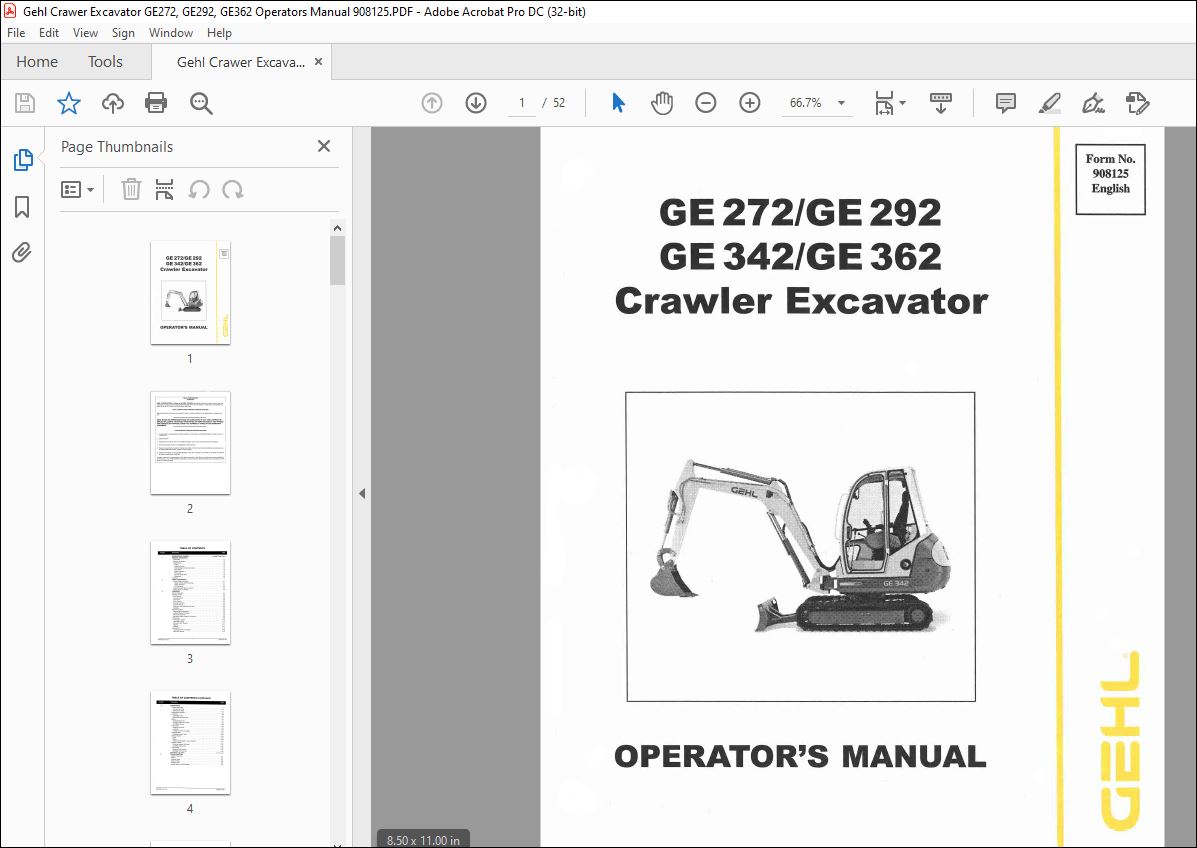Go to next page arrow
The width and height of the screenshot is (1197, 848).
point(476,103)
